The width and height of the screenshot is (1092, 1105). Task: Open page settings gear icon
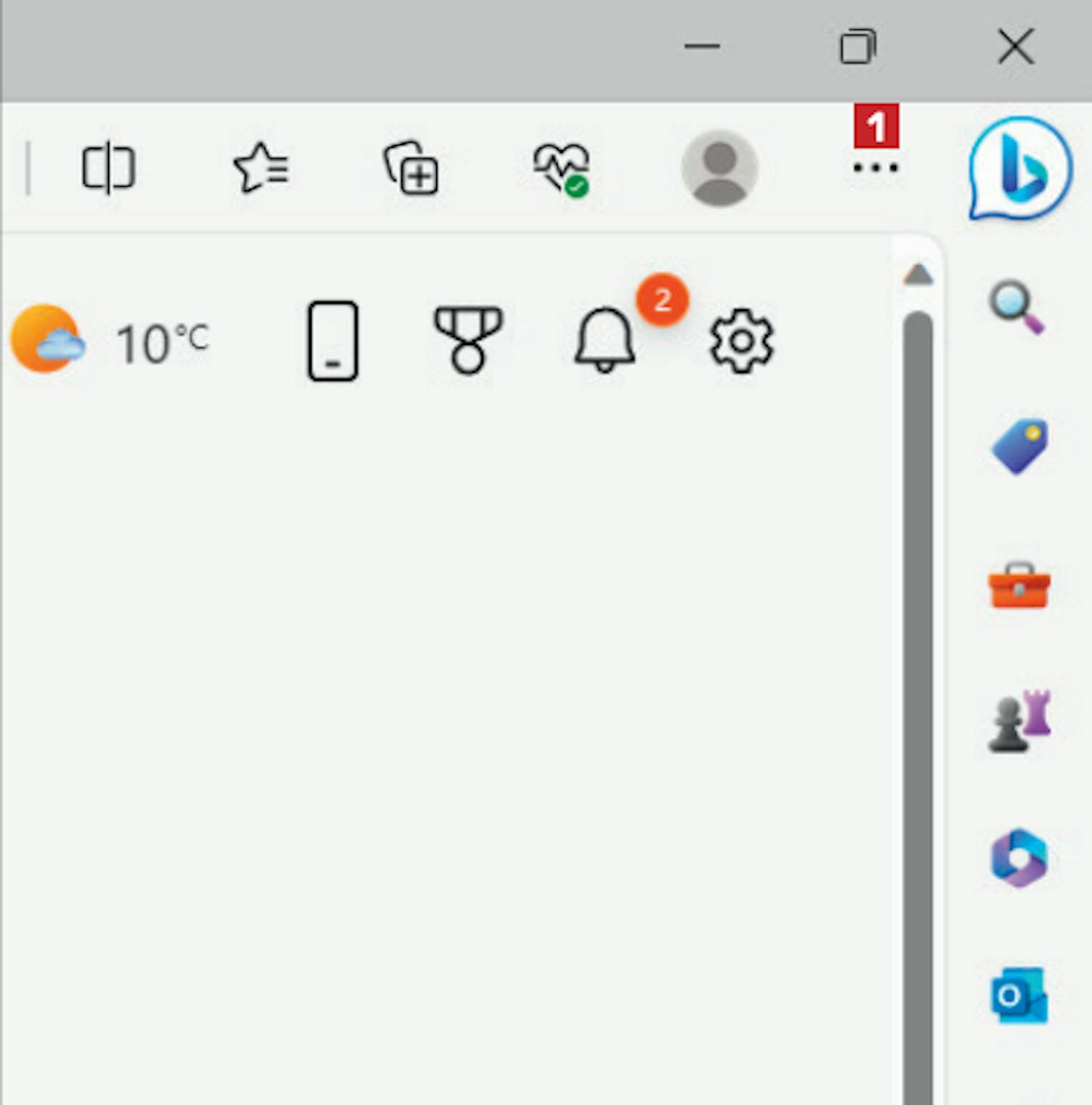point(741,341)
